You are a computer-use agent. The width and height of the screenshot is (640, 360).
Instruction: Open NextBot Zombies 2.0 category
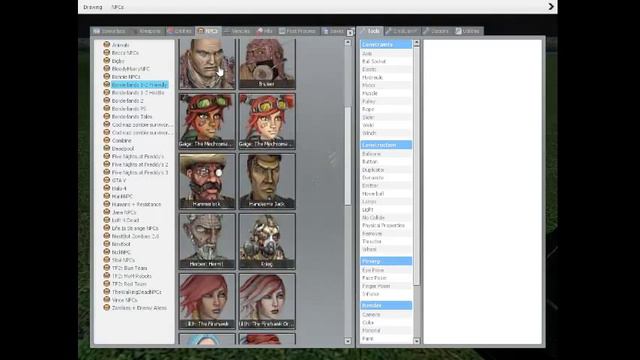(136, 236)
